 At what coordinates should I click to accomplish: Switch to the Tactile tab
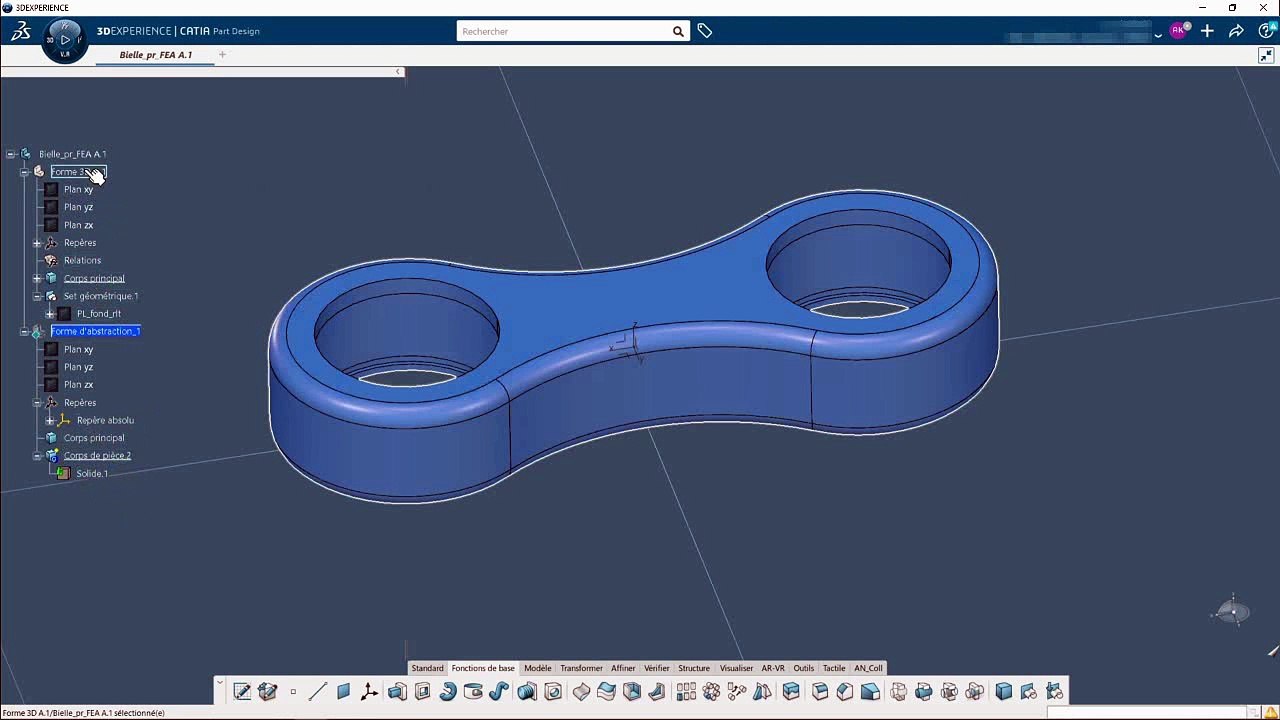pyautogui.click(x=834, y=668)
